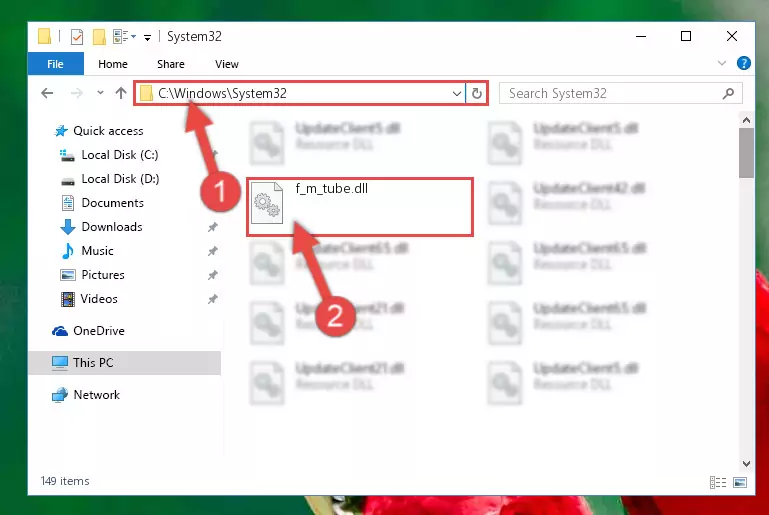Switch to the Home ribbon tab
Viewport: 769px width, 515px height.
[113, 64]
